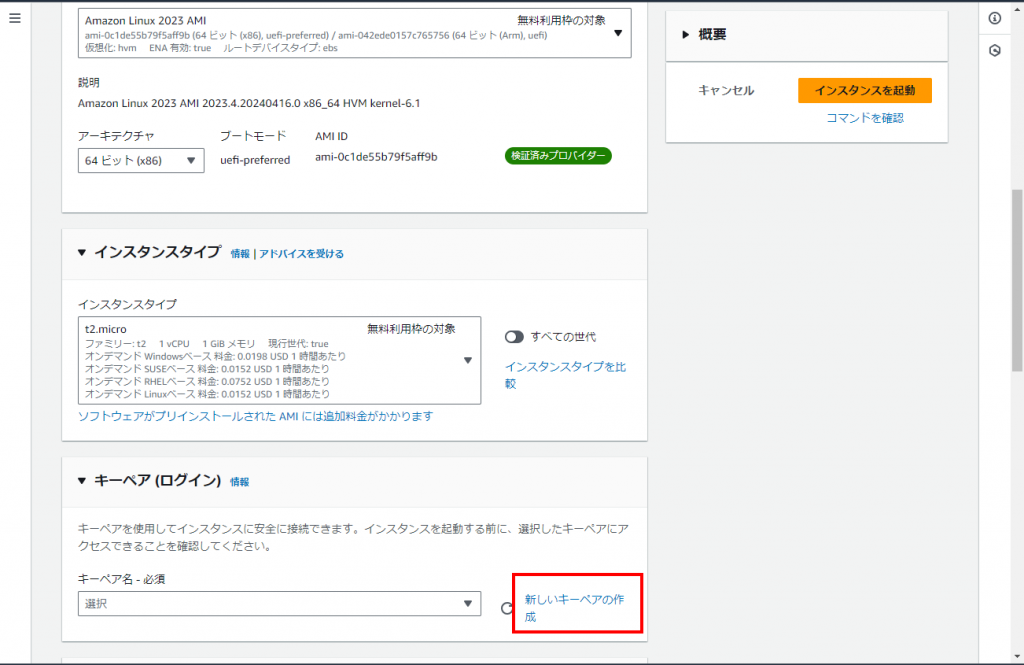This screenshot has width=1024, height=665.
Task: Refresh the key pair list
Action: point(505,606)
